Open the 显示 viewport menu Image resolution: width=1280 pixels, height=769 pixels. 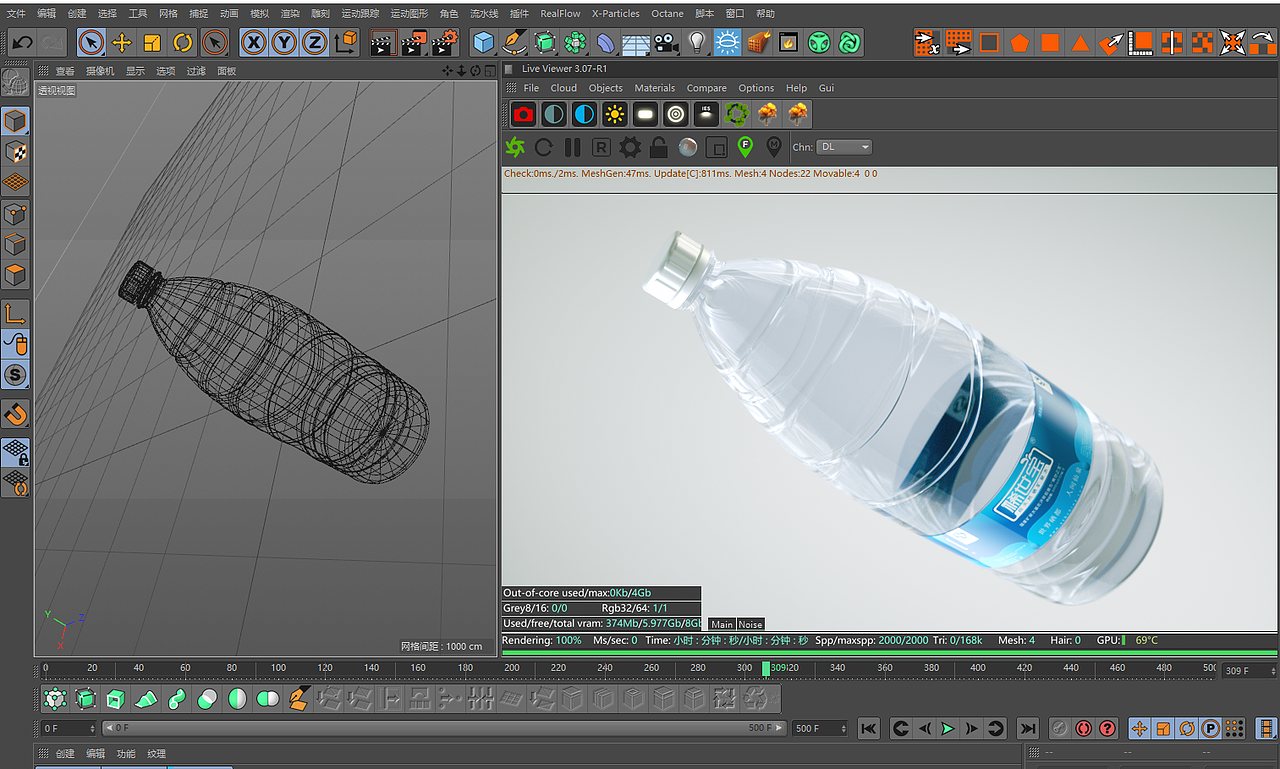point(135,71)
